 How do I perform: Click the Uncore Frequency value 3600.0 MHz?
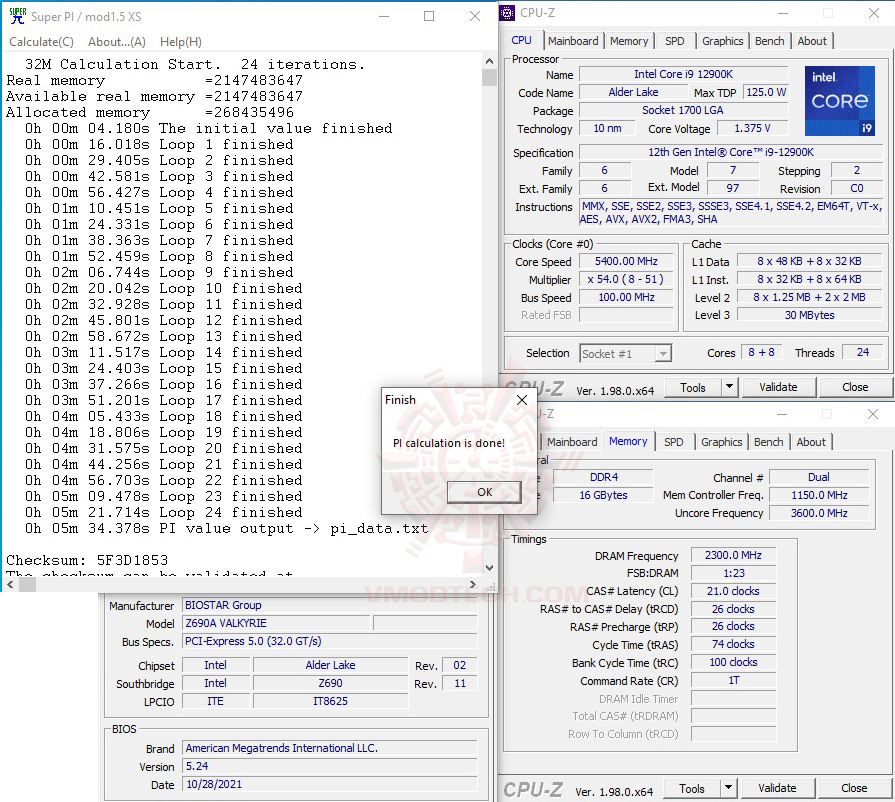[x=819, y=513]
